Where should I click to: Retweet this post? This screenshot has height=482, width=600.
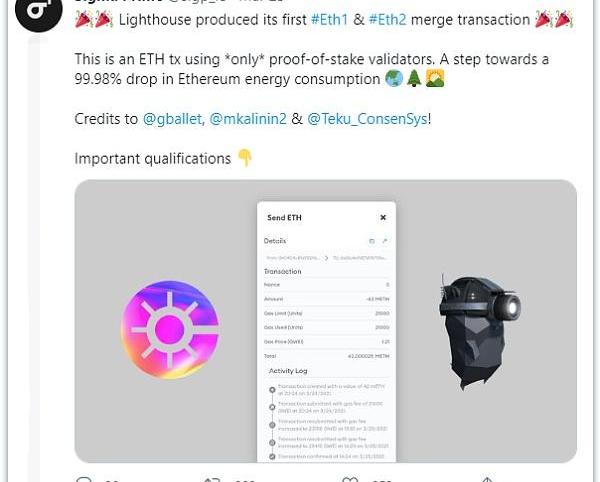(212, 479)
